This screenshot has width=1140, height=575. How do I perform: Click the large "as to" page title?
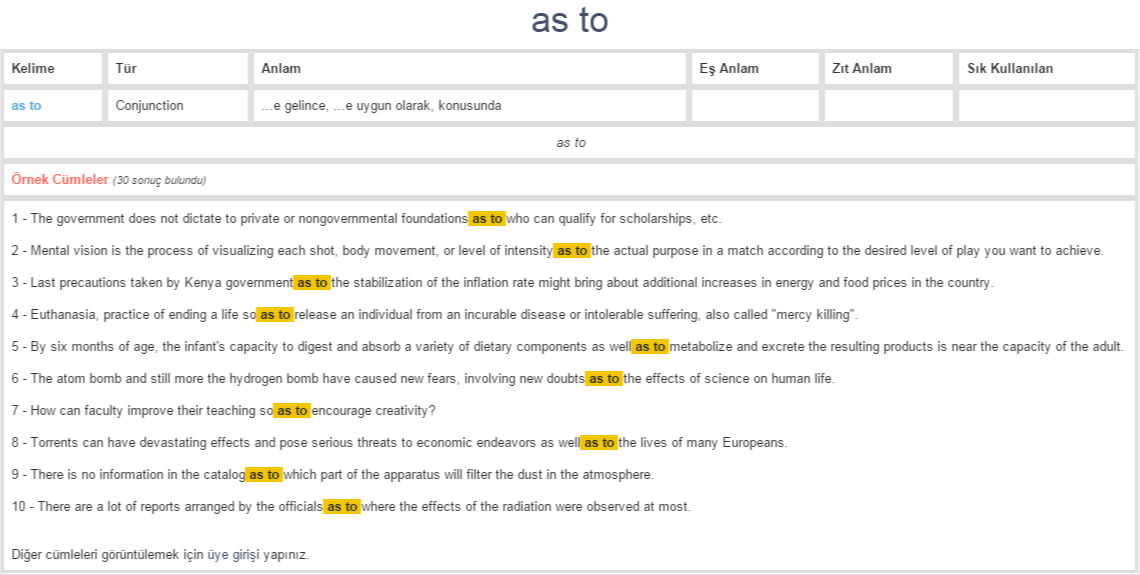[x=569, y=21]
